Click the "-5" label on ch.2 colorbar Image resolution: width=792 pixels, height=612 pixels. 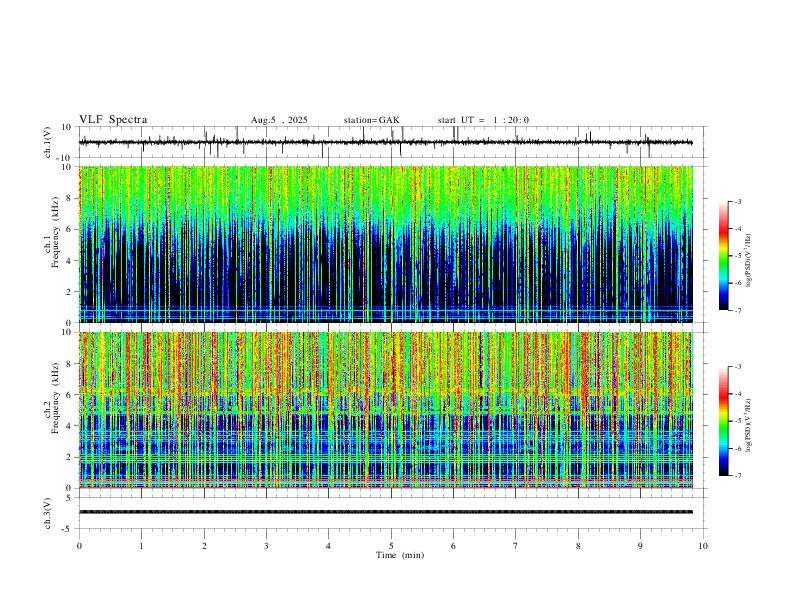tap(738, 421)
